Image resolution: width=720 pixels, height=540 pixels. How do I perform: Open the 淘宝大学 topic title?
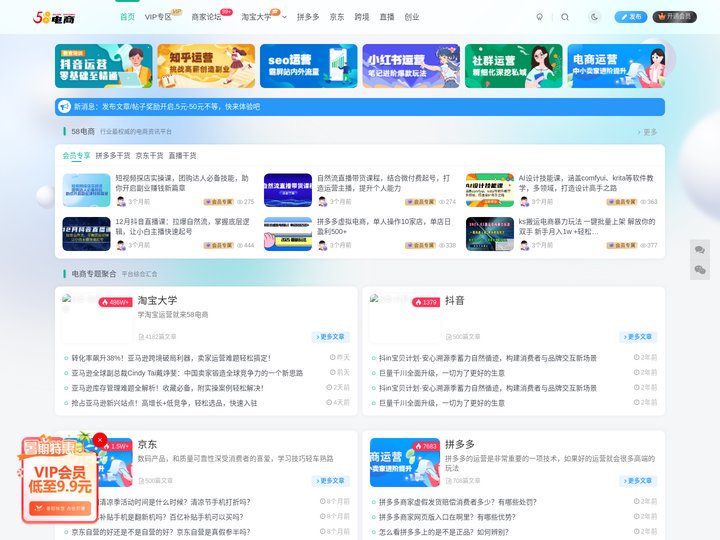[158, 300]
